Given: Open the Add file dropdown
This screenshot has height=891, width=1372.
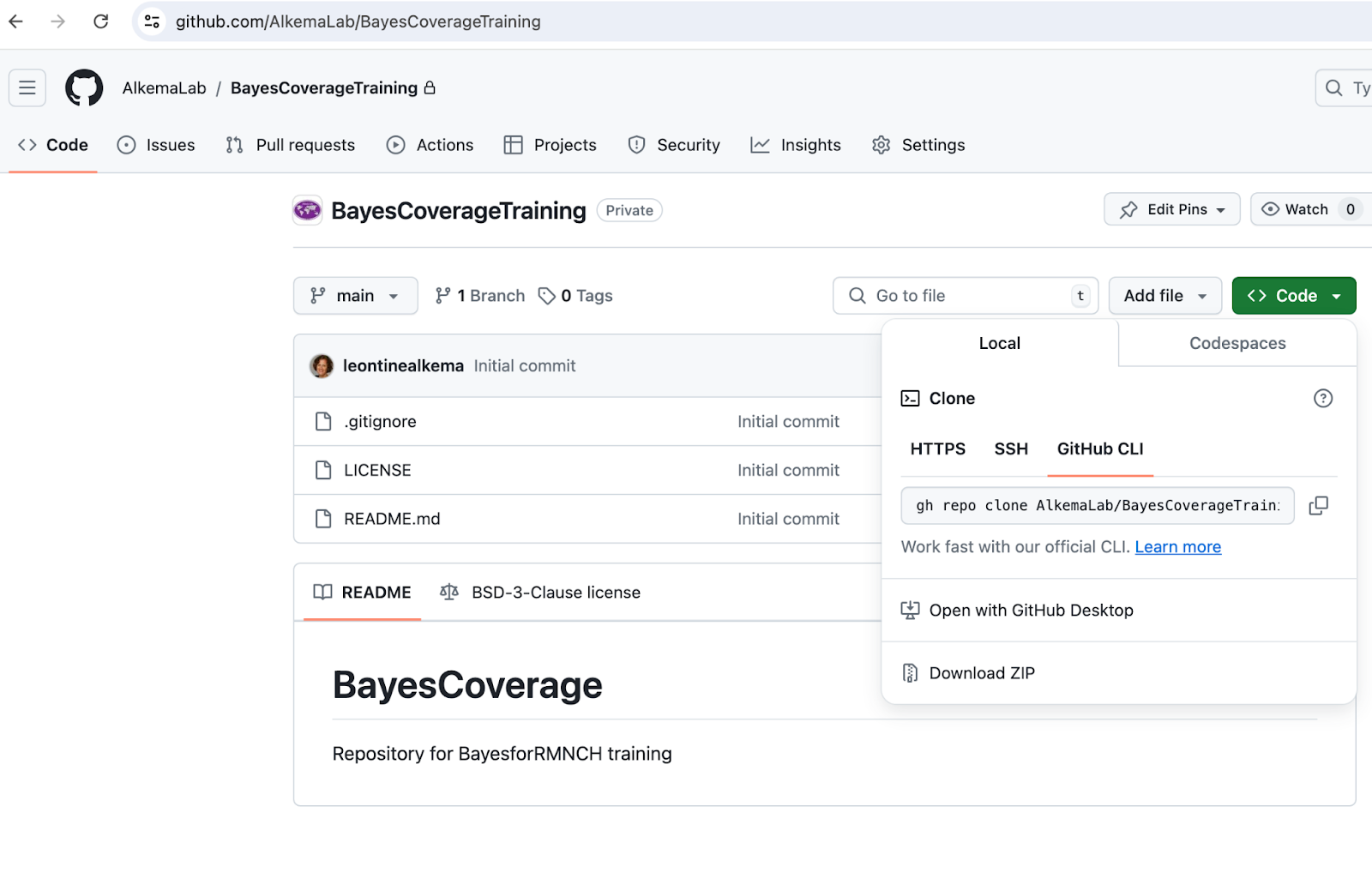Looking at the screenshot, I should click(1164, 296).
